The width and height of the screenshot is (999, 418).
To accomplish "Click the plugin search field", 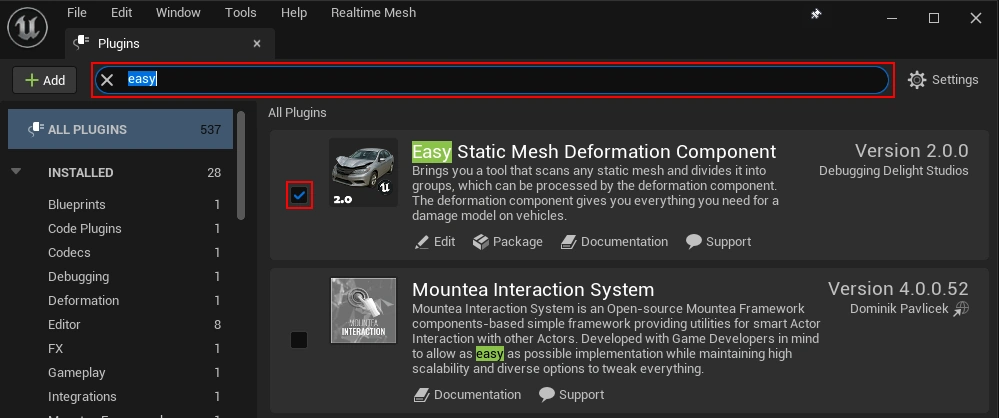I will pyautogui.click(x=492, y=80).
